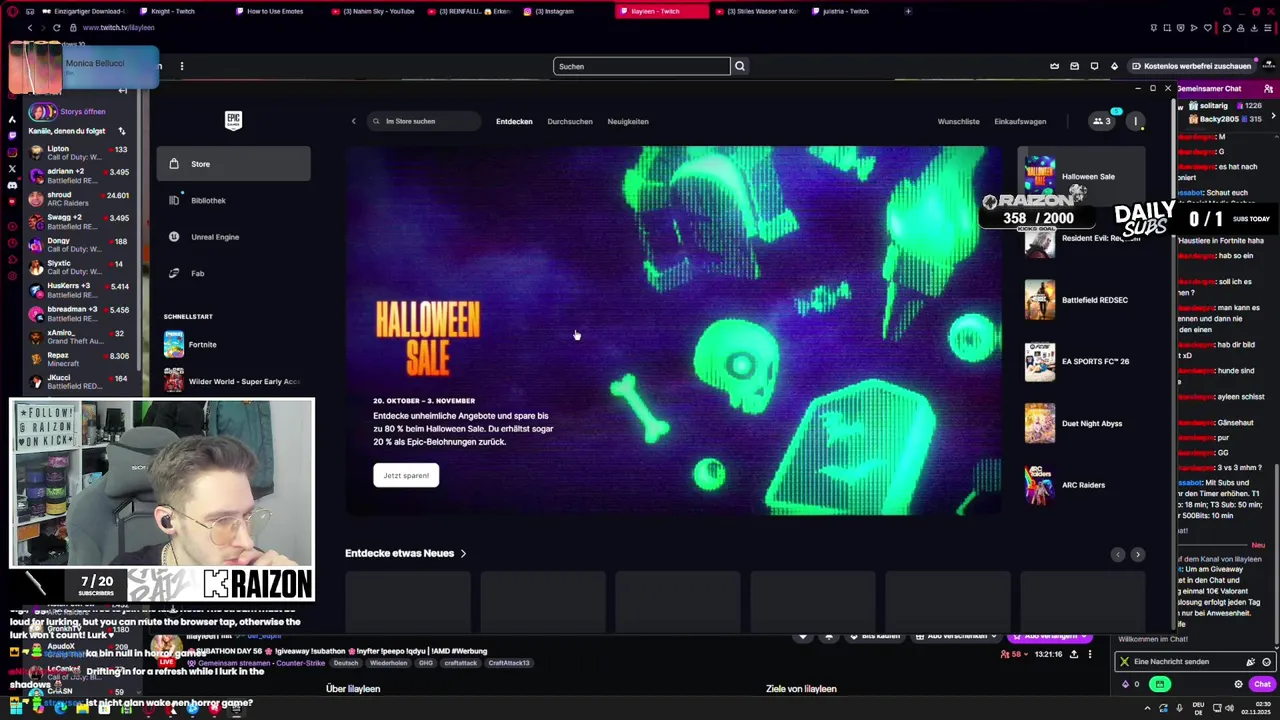Click the Twitch 'Suchen' search box
The image size is (1280, 720).
coord(641,66)
